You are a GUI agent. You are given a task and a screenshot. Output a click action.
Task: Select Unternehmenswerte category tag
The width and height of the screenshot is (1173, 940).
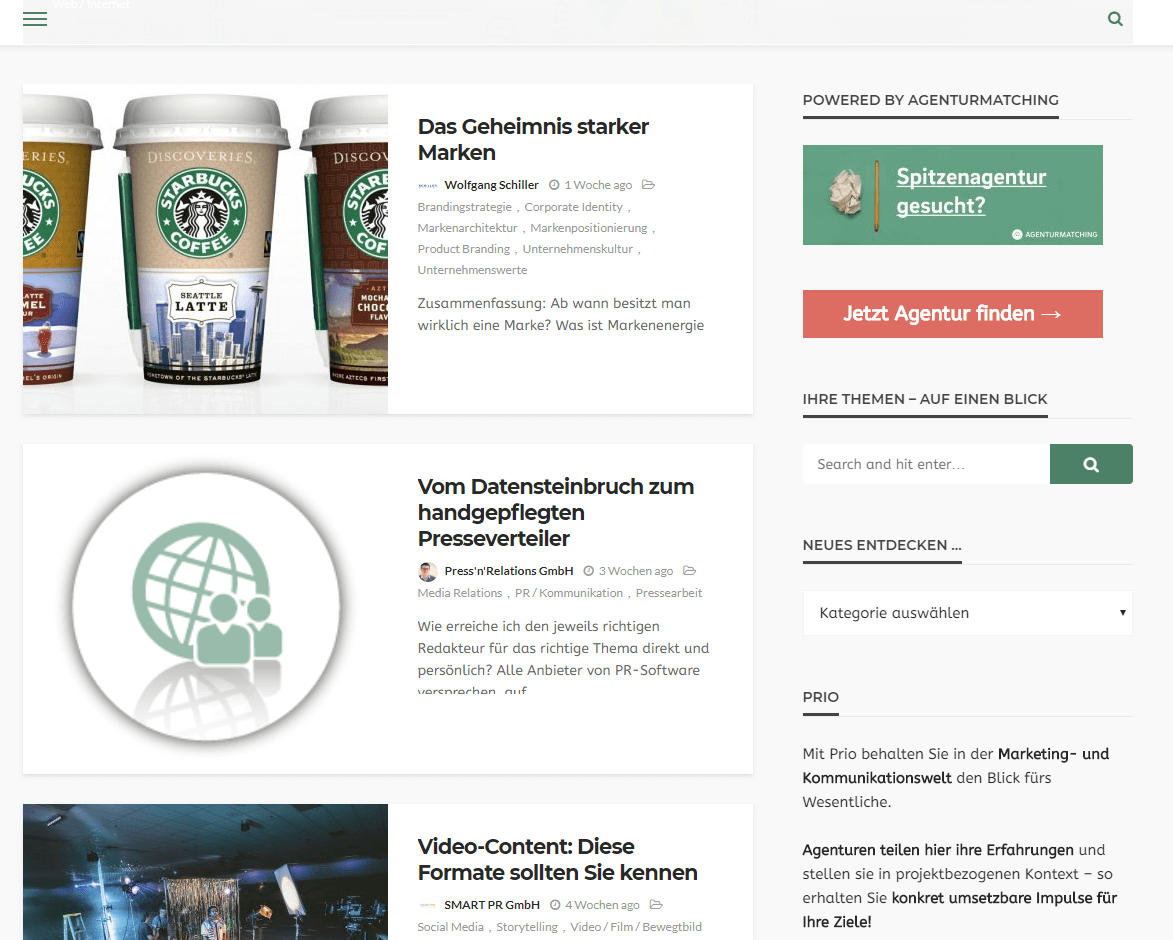(x=472, y=270)
